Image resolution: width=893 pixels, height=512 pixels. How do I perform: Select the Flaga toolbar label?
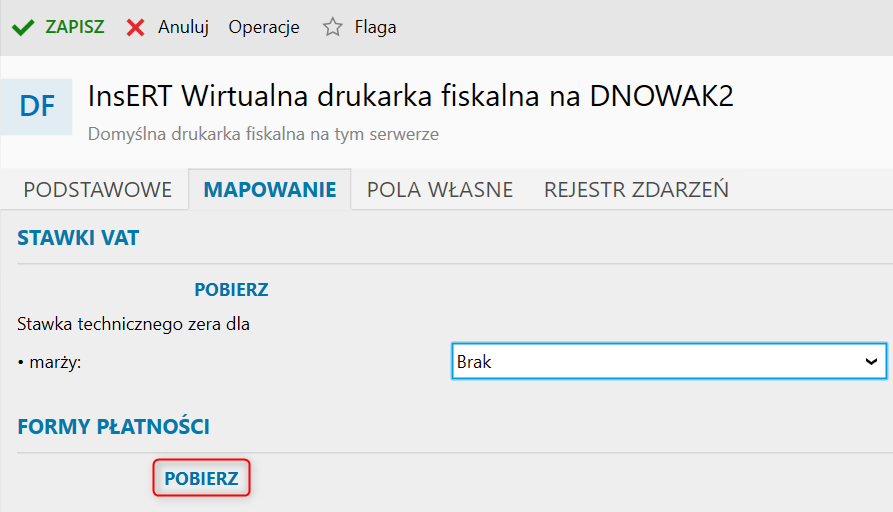click(375, 27)
